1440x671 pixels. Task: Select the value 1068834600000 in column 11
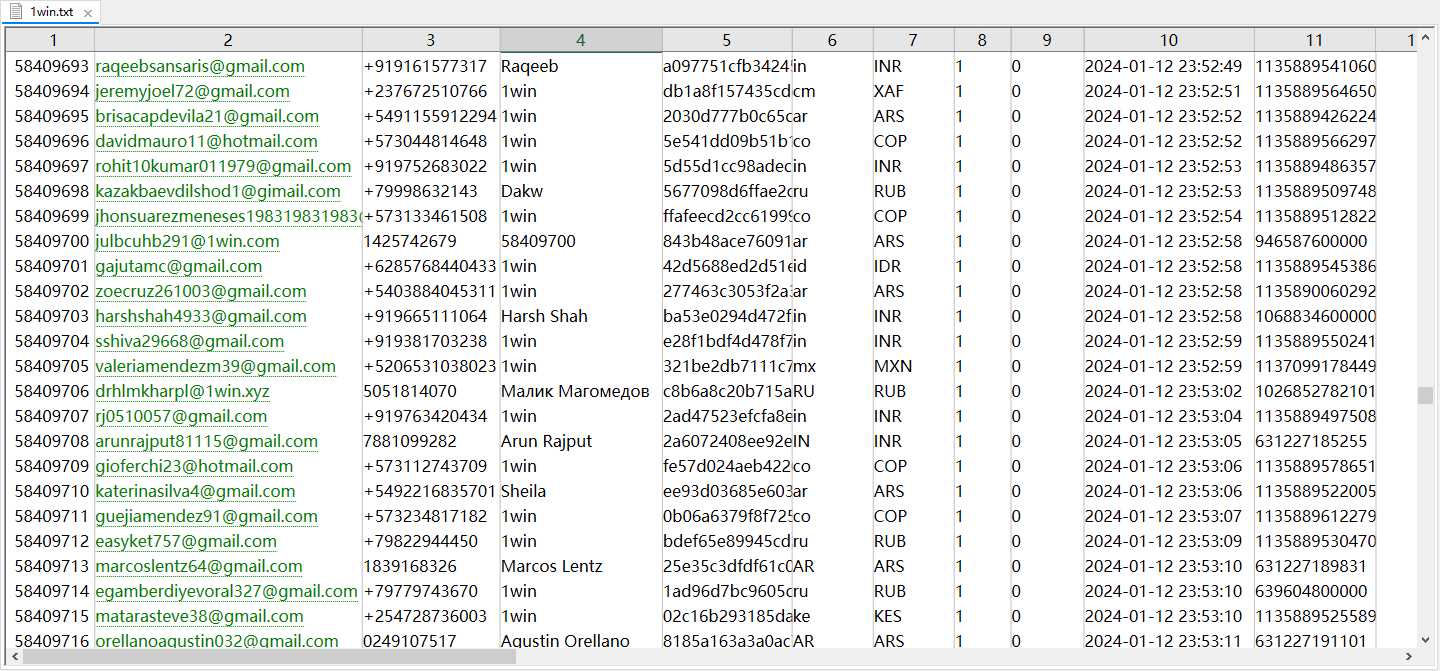[x=1315, y=316]
